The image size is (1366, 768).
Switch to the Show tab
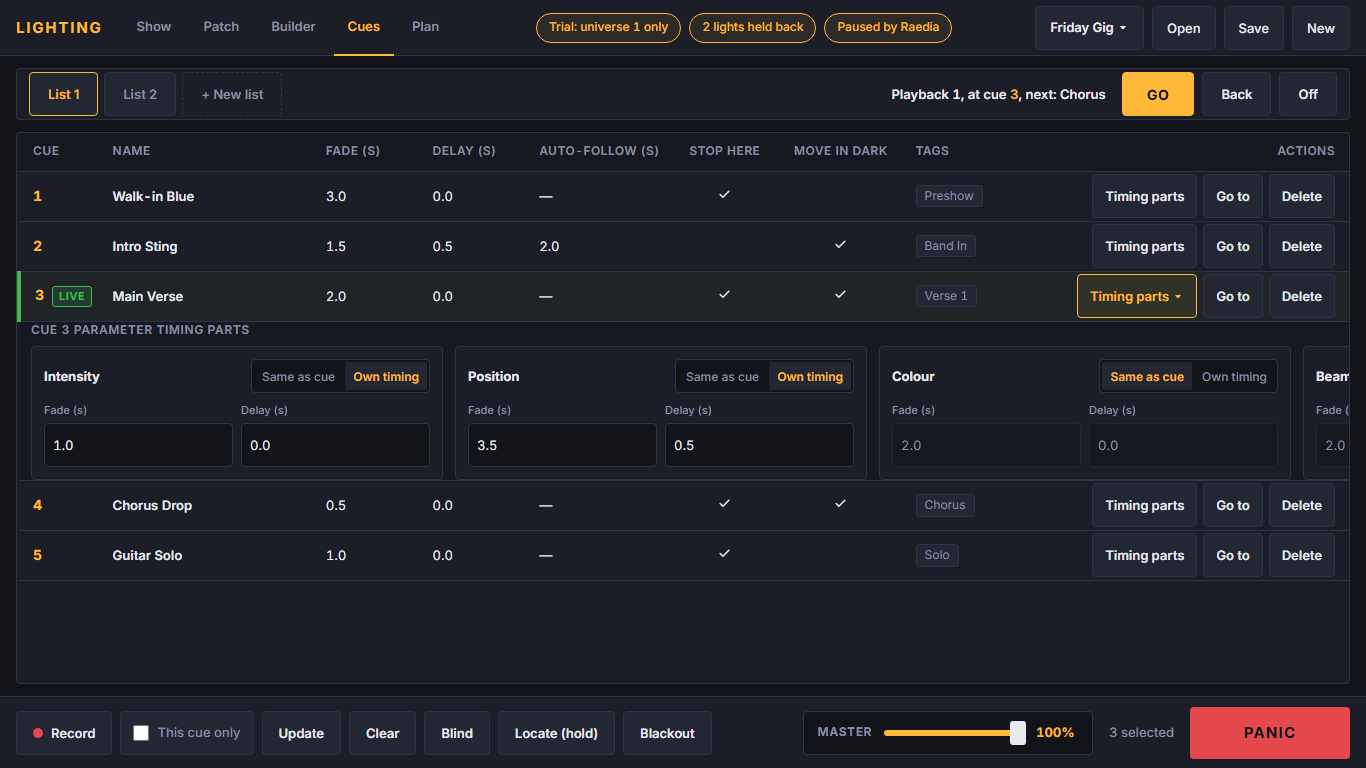pyautogui.click(x=154, y=27)
